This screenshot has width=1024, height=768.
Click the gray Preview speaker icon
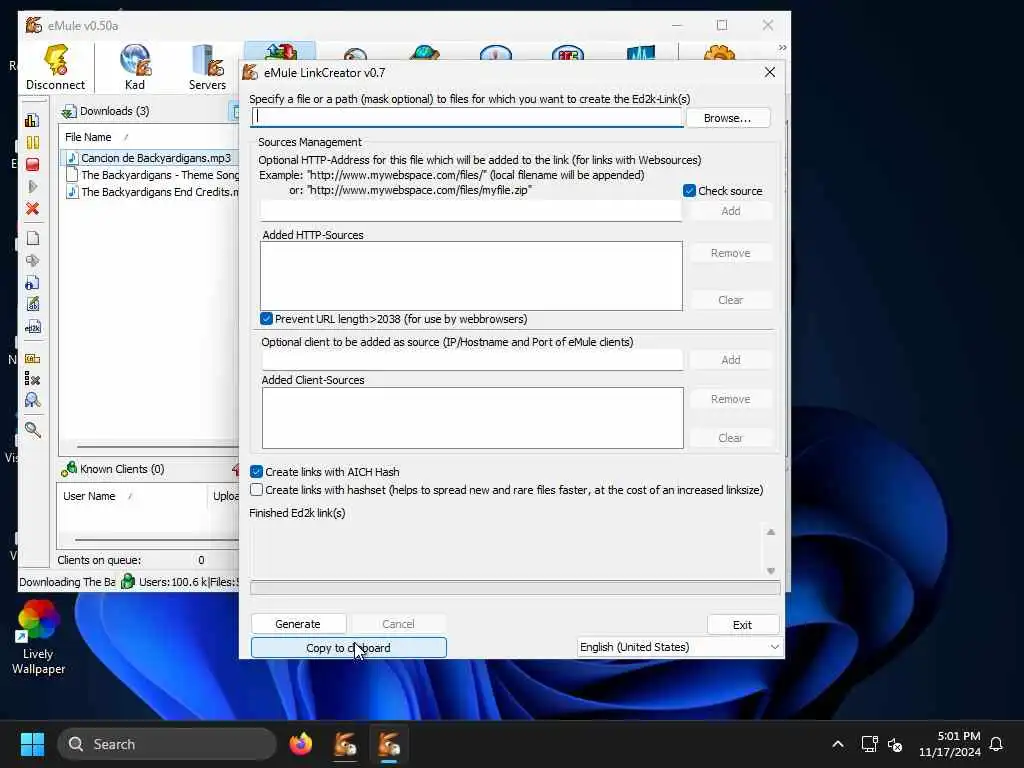point(32,261)
